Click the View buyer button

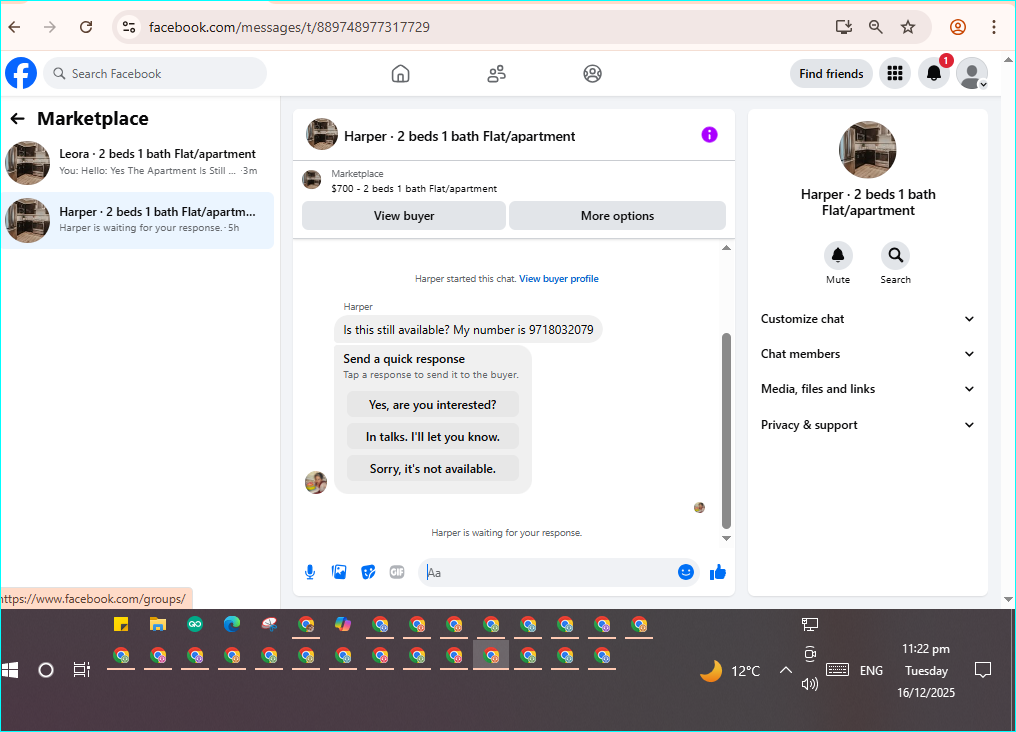[x=404, y=216]
